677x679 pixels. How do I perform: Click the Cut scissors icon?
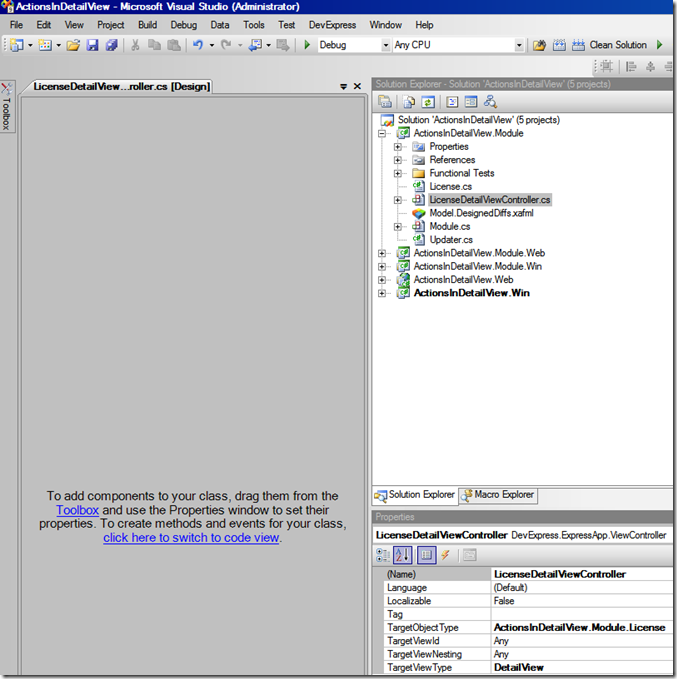(135, 45)
